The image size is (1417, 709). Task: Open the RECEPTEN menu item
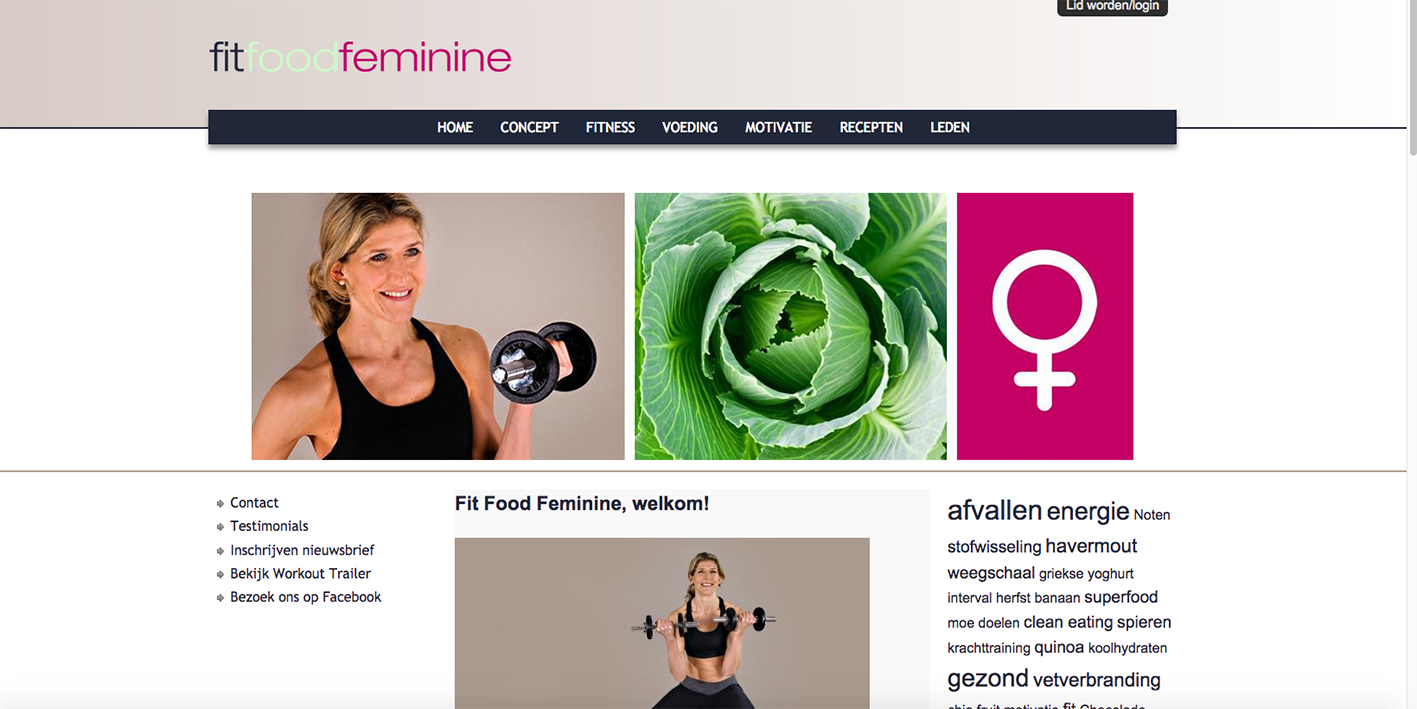coord(871,127)
